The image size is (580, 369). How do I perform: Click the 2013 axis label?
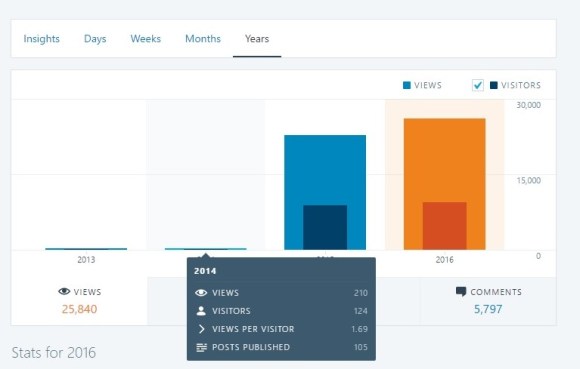point(86,260)
